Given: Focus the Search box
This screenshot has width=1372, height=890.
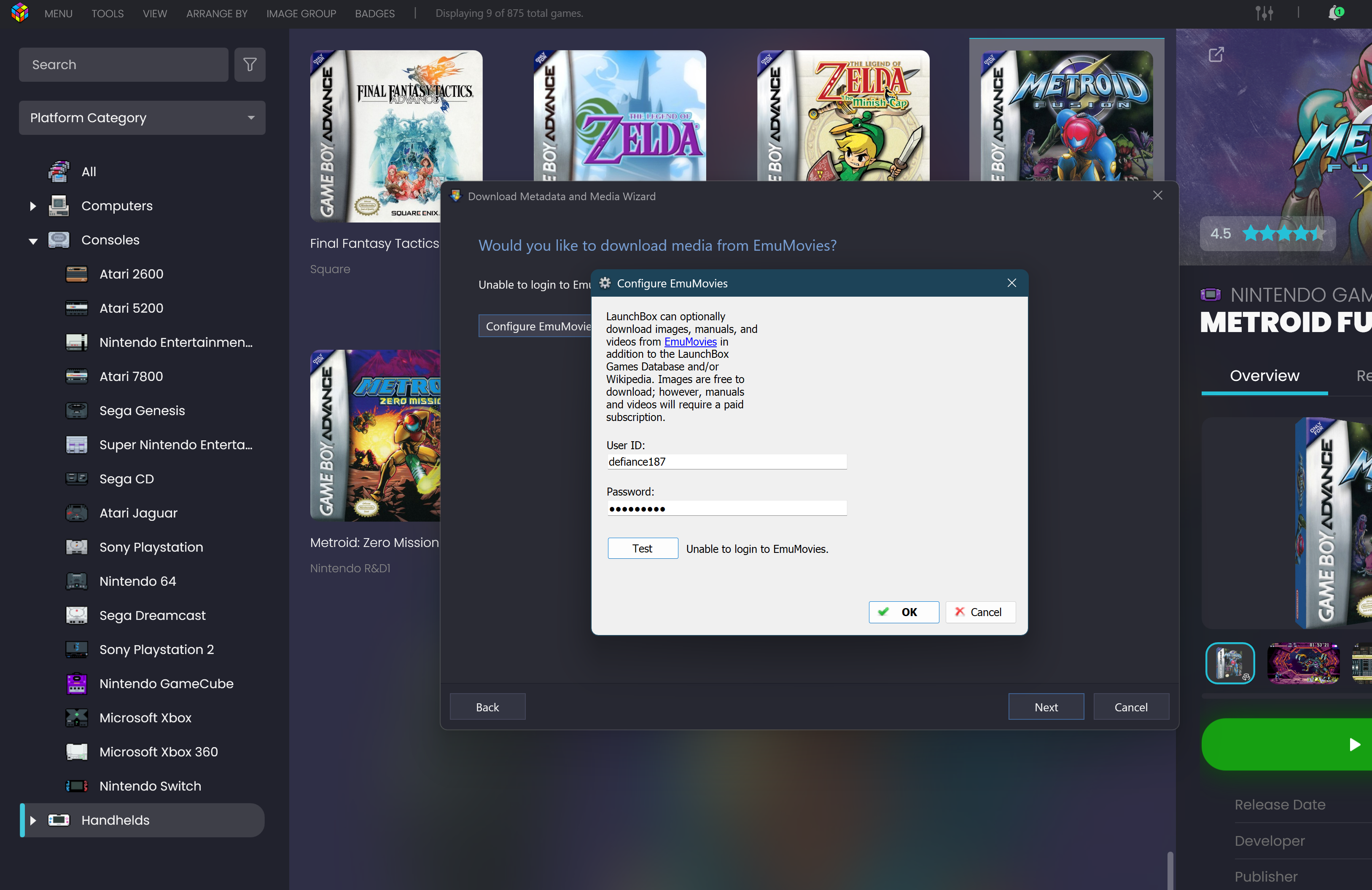Looking at the screenshot, I should click(x=124, y=64).
